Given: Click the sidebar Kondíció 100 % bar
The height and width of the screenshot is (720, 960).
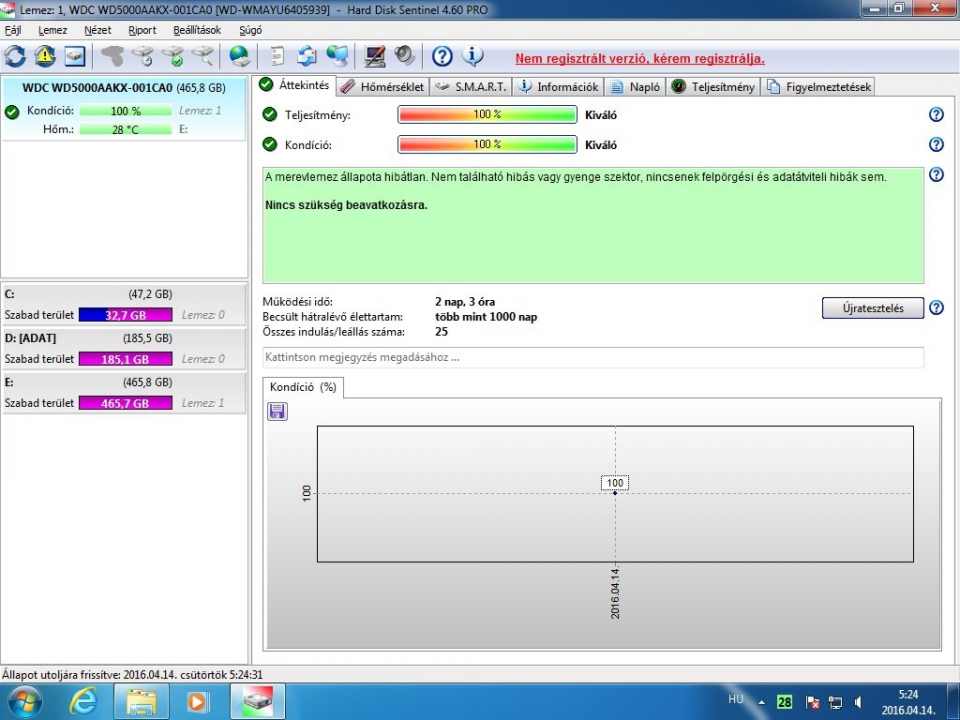Looking at the screenshot, I should coord(126,111).
